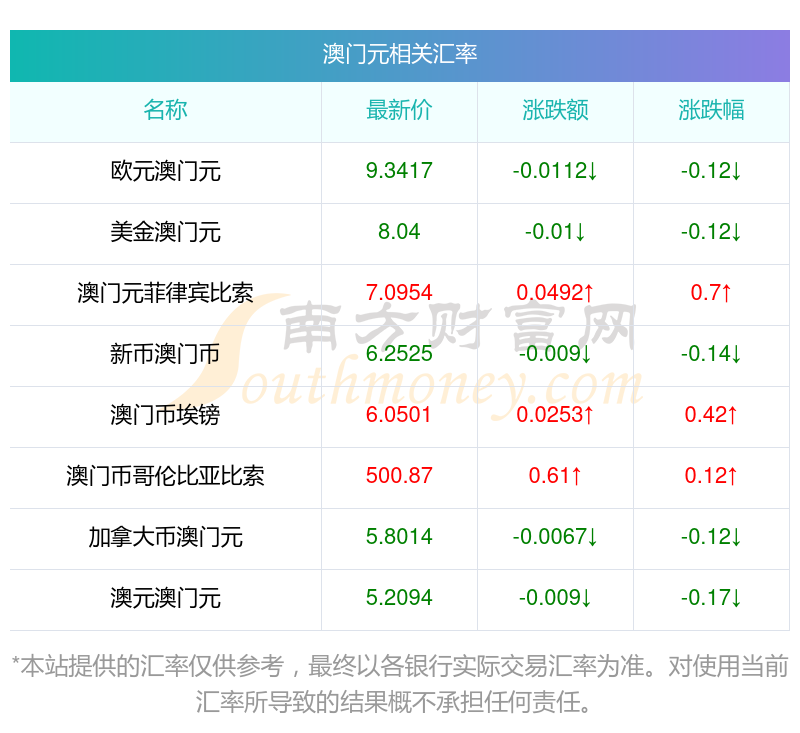
Task: Click the change value 0.0253↑
Action: [x=555, y=415]
